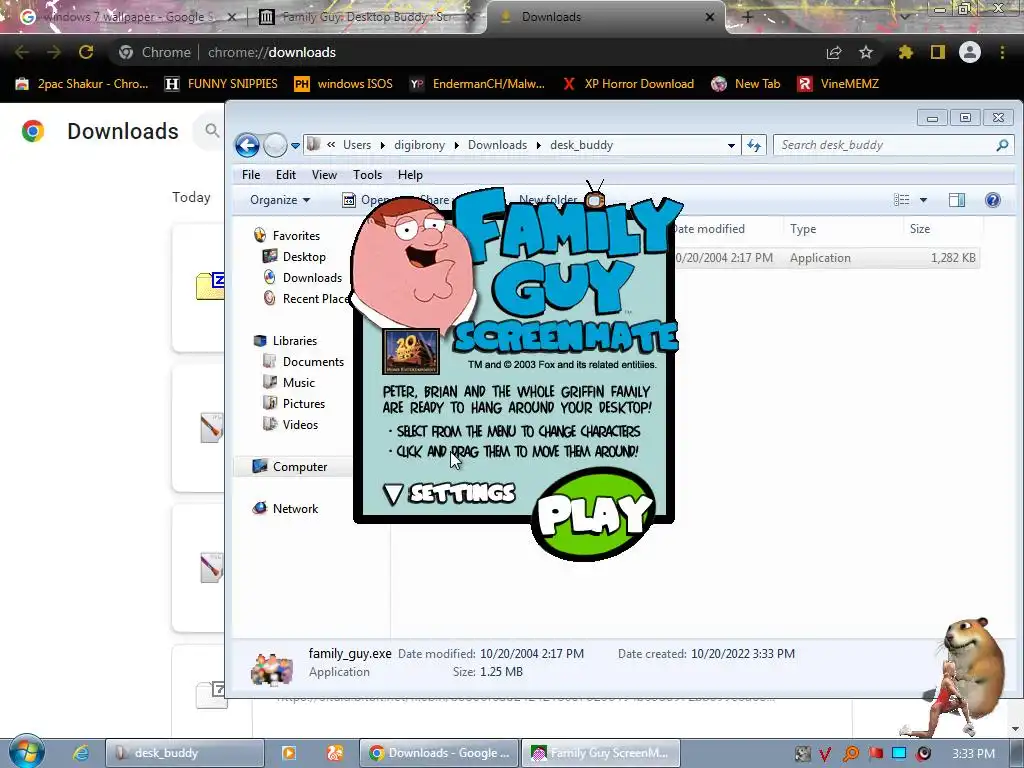
Task: Open the Organize dropdown
Action: (280, 200)
